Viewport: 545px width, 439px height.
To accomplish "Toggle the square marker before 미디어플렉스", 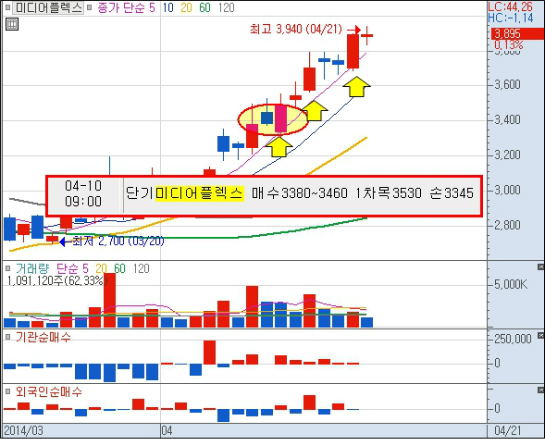I will (x=8, y=8).
